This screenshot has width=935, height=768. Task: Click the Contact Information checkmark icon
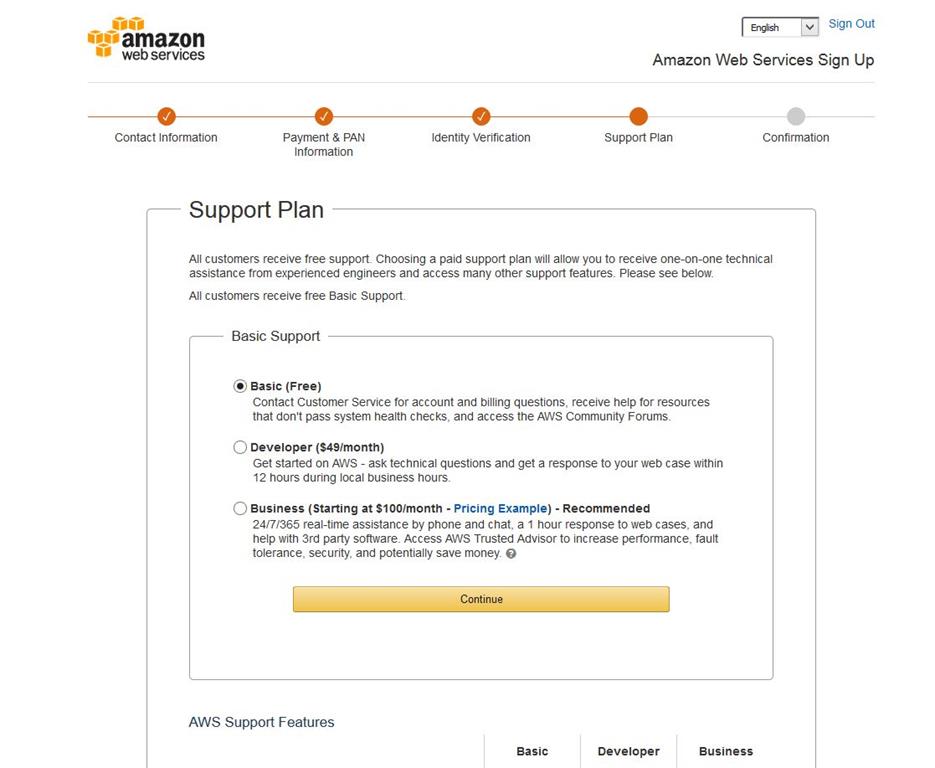pos(166,116)
